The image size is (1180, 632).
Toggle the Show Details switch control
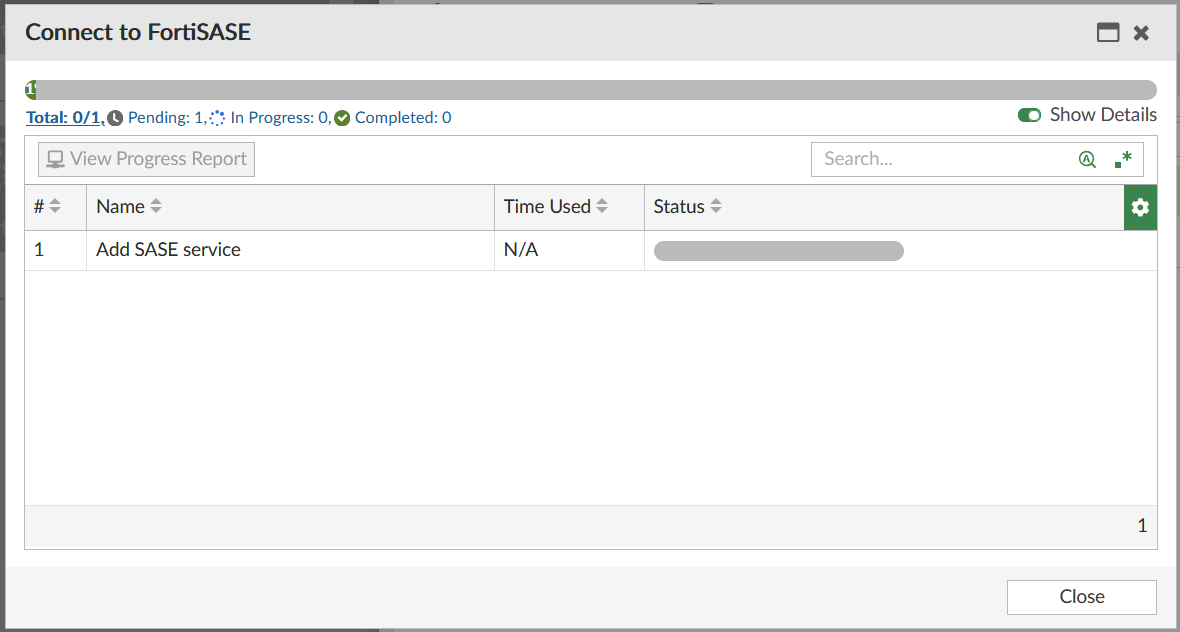click(x=1029, y=115)
